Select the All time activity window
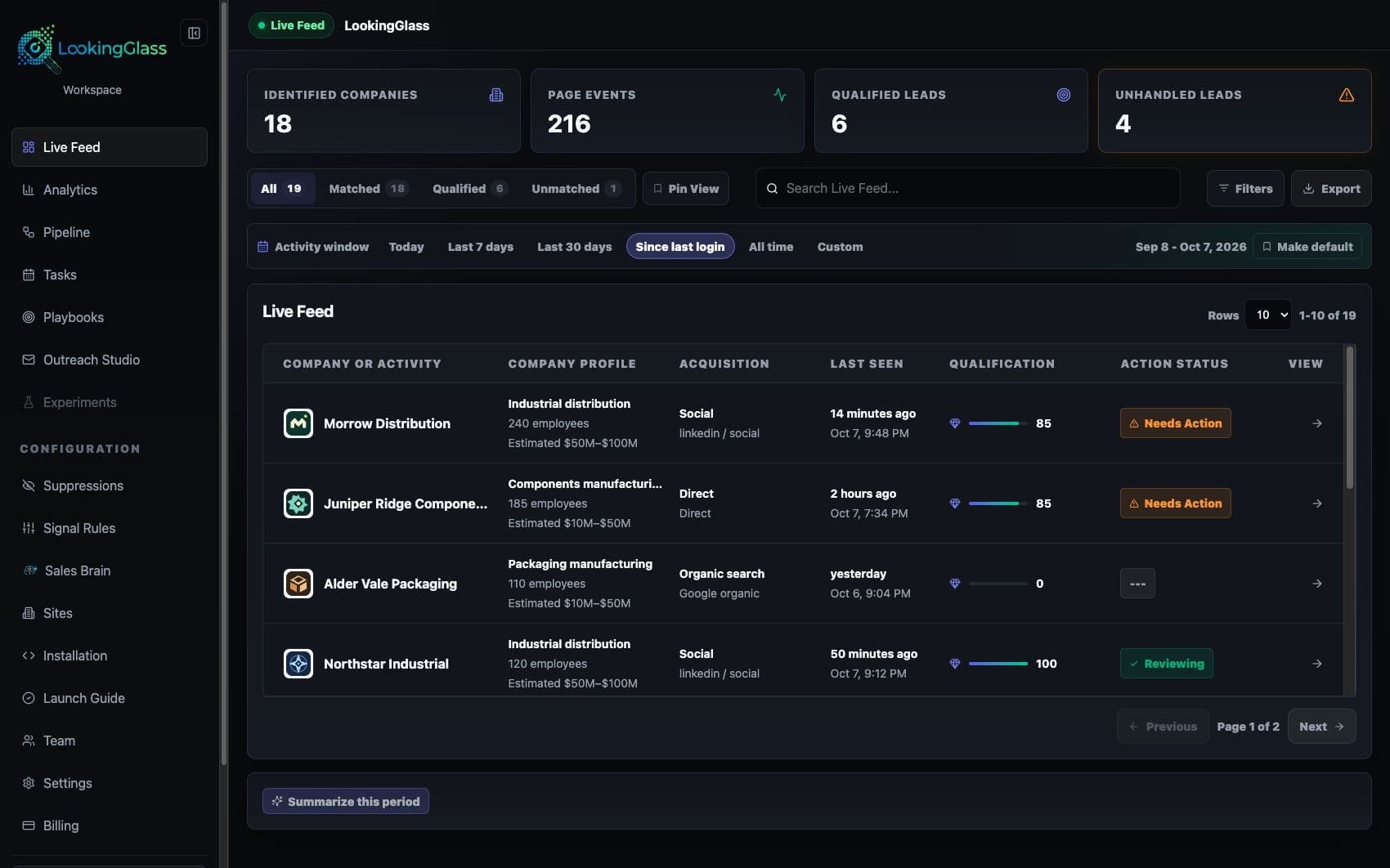This screenshot has height=868, width=1390. [x=771, y=247]
